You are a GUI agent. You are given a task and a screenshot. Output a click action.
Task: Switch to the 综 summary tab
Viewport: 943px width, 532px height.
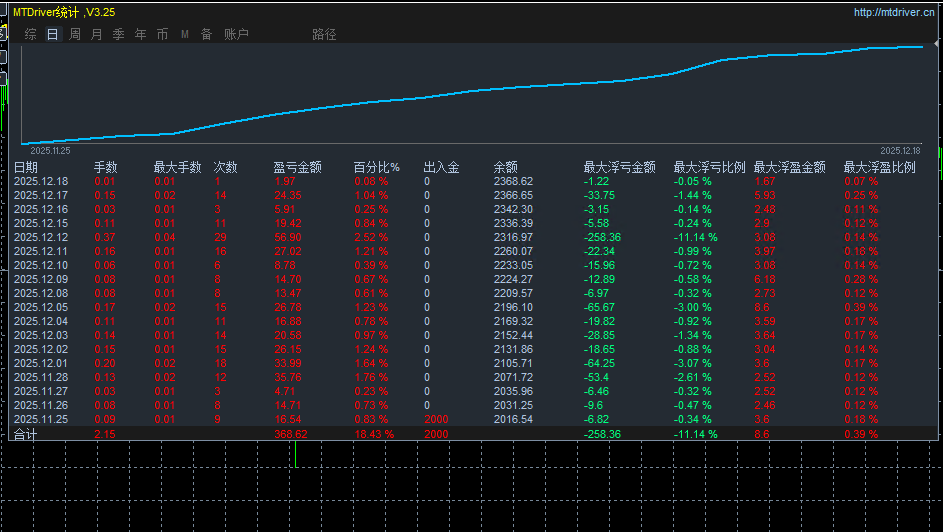pyautogui.click(x=31, y=34)
